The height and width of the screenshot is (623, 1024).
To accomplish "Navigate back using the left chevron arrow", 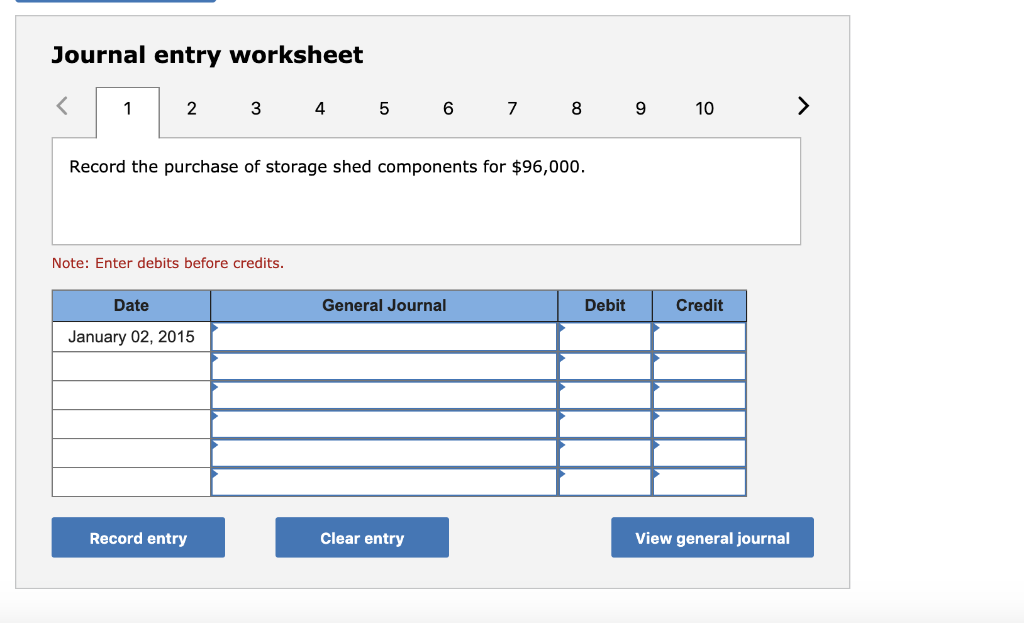I will pyautogui.click(x=60, y=105).
